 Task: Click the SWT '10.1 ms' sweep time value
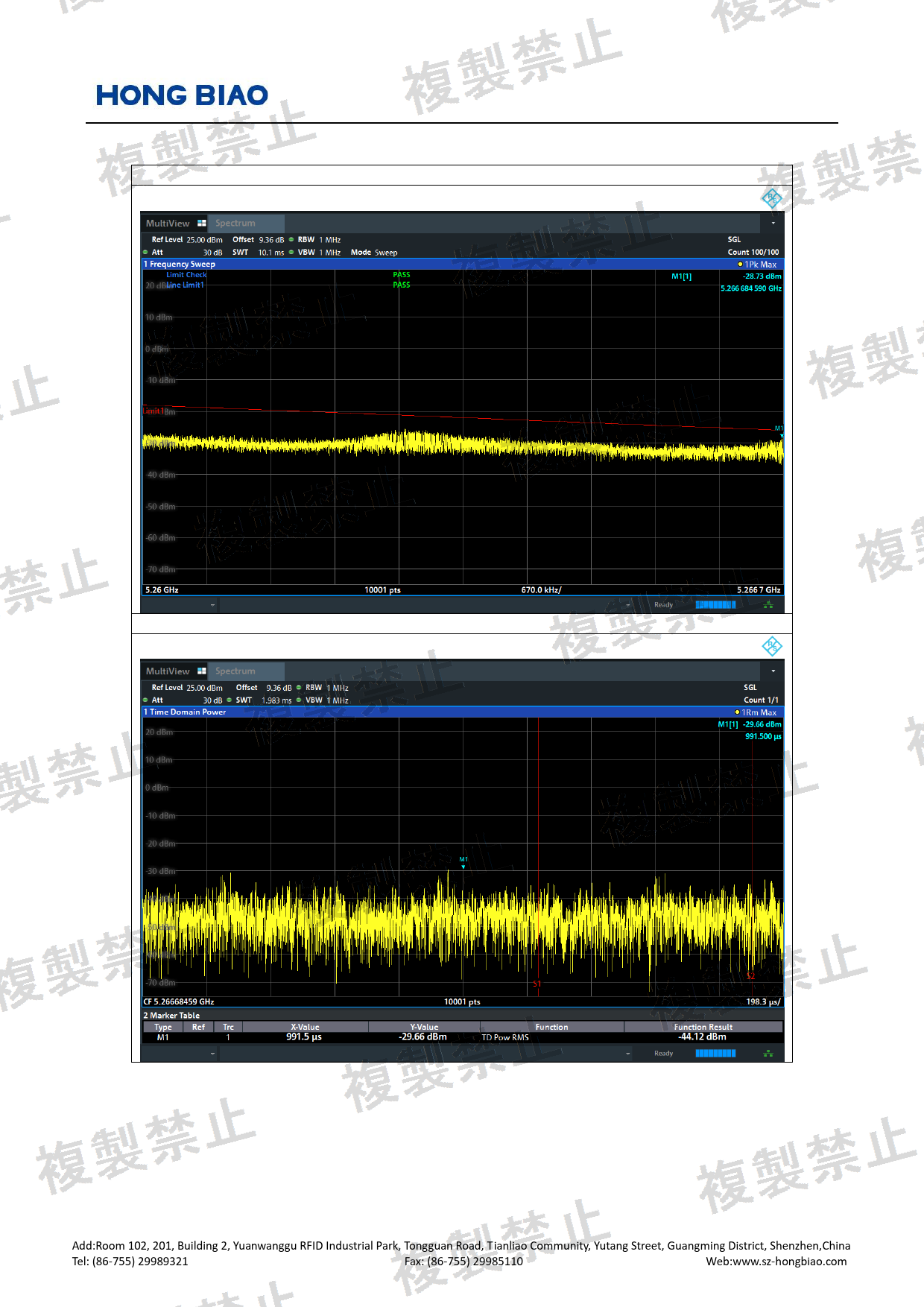(x=271, y=253)
